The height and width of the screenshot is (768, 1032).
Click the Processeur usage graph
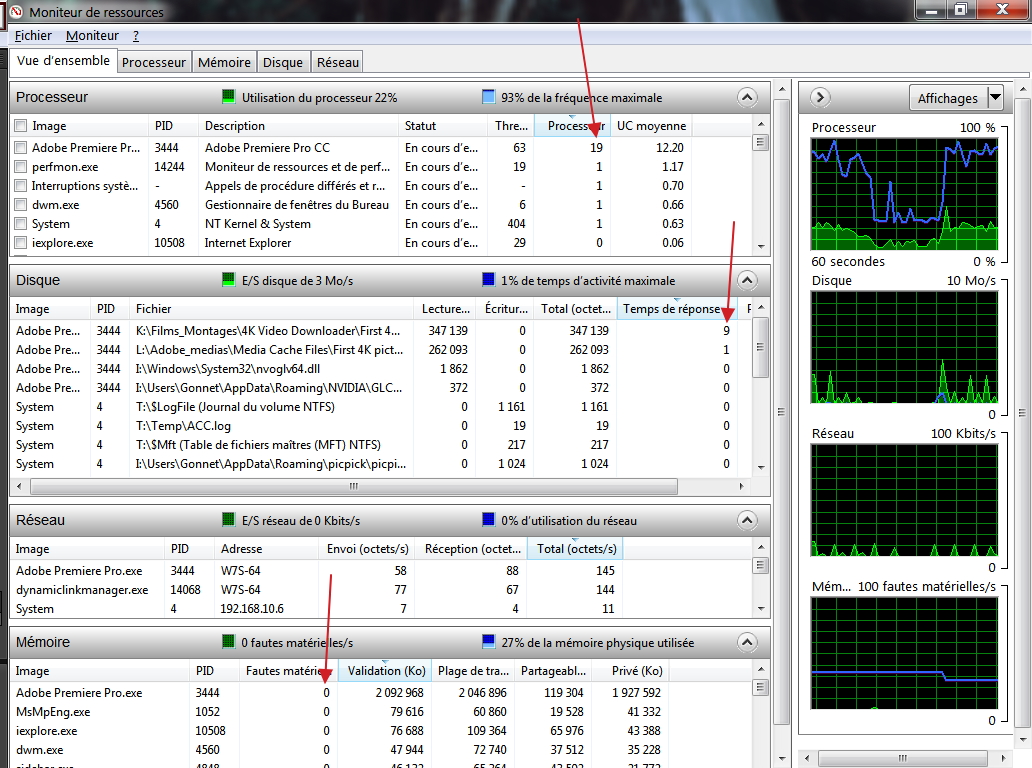pyautogui.click(x=904, y=193)
